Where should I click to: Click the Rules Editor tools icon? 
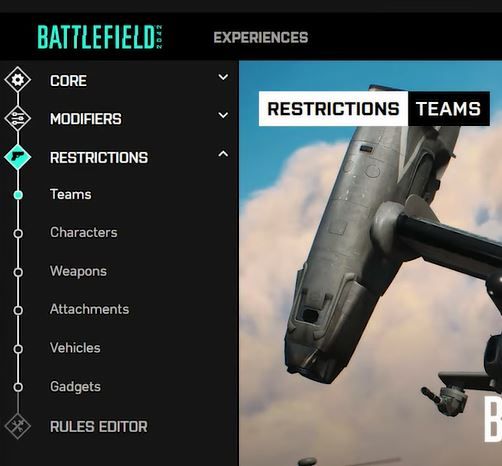click(18, 426)
